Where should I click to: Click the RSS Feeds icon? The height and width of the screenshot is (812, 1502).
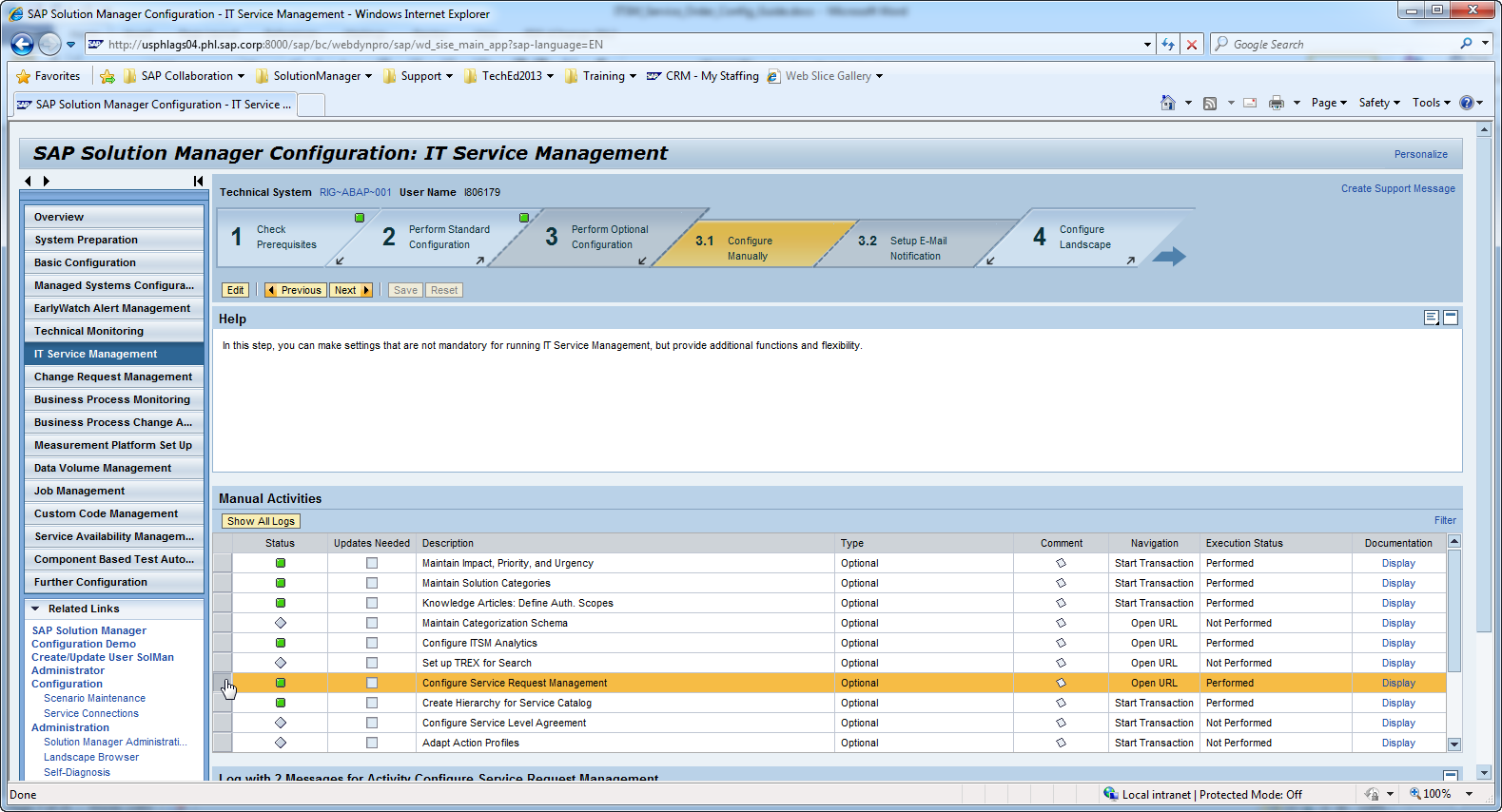click(1210, 103)
